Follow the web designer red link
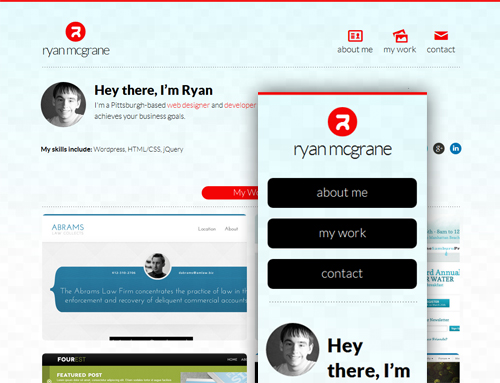This screenshot has width=500, height=383. (x=188, y=105)
